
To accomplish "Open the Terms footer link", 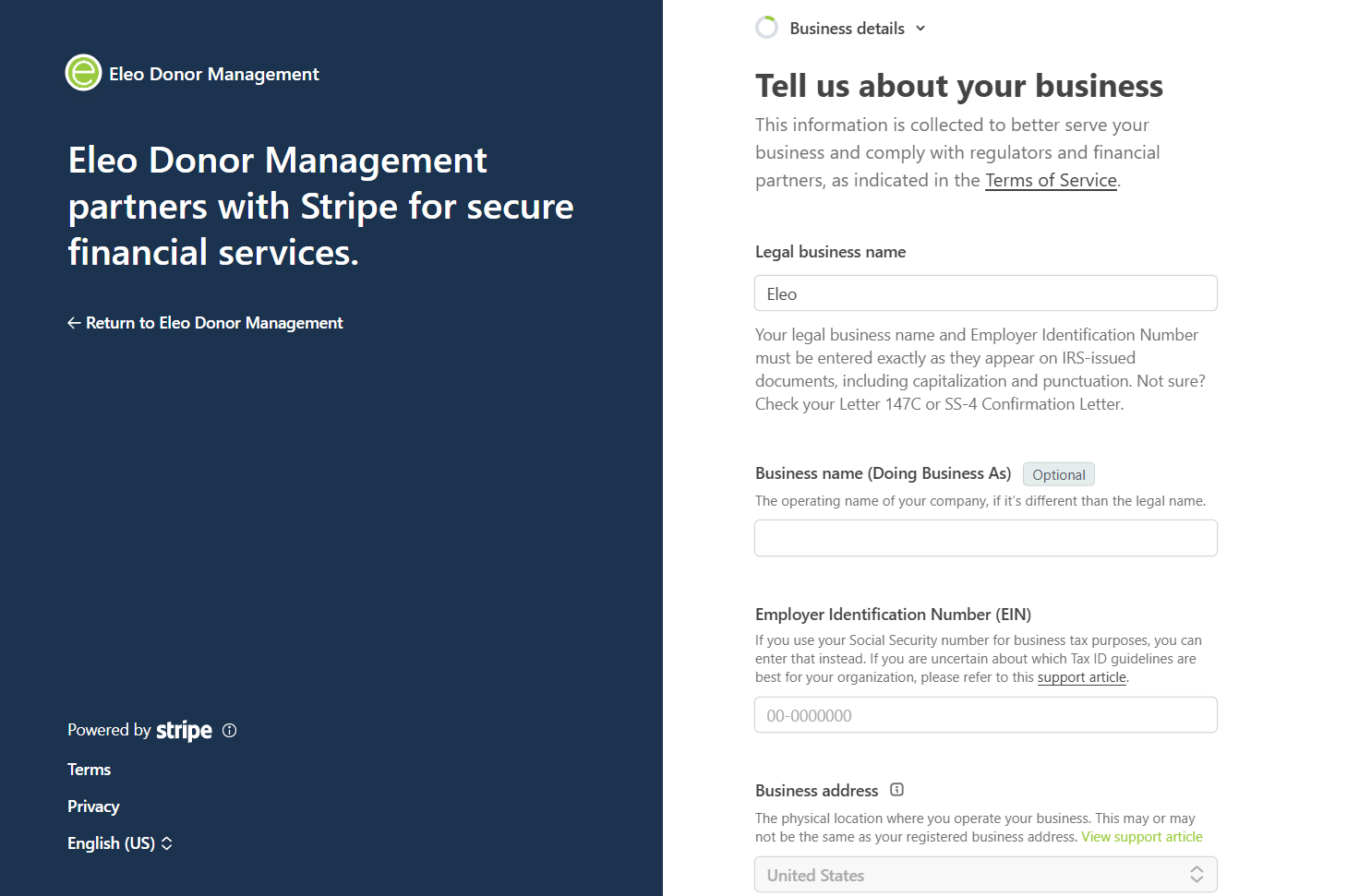I will (89, 770).
